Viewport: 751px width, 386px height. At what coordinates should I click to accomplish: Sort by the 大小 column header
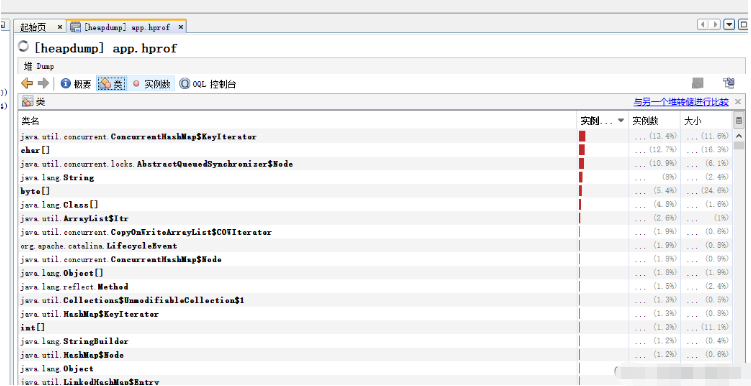click(706, 121)
